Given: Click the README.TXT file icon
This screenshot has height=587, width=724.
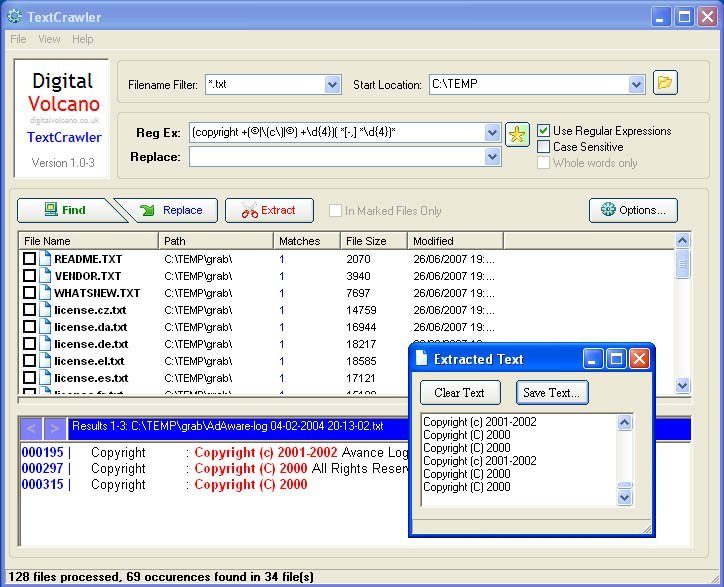Looking at the screenshot, I should (x=45, y=259).
